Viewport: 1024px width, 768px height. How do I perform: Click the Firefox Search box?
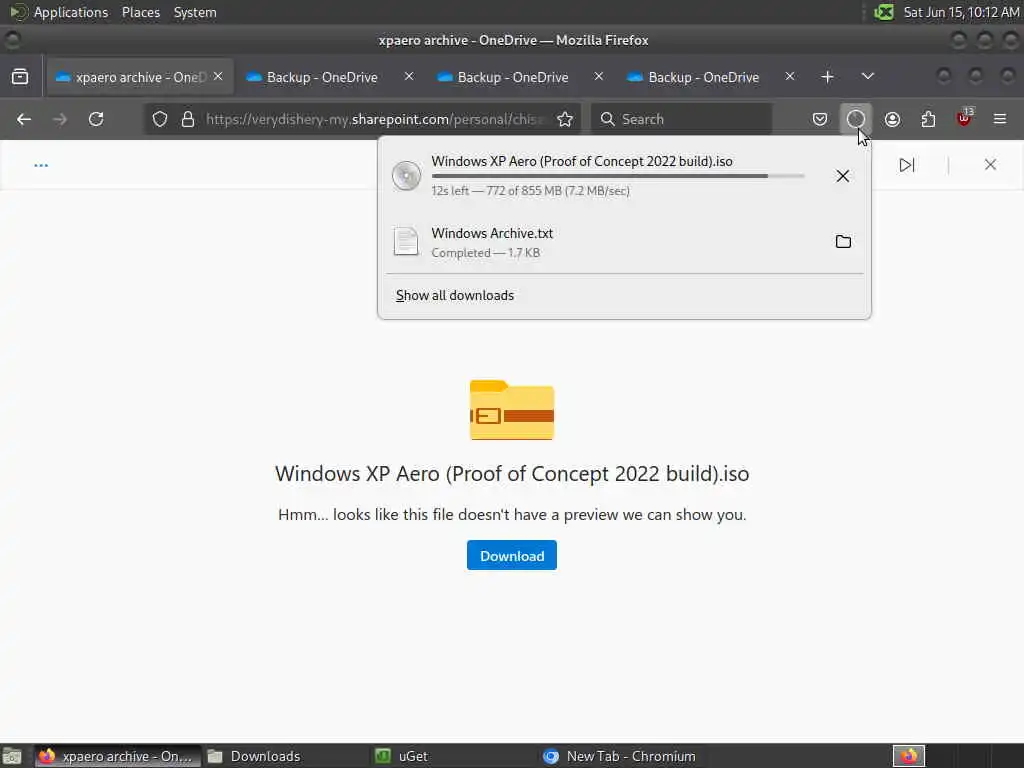pyautogui.click(x=680, y=119)
